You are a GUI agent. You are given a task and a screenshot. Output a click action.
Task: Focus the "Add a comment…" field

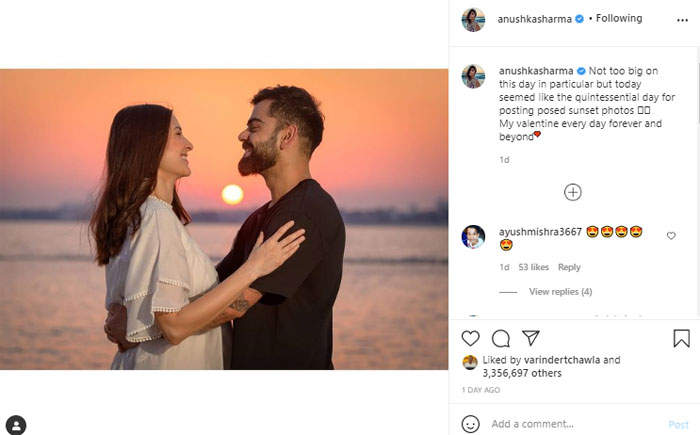(570, 424)
